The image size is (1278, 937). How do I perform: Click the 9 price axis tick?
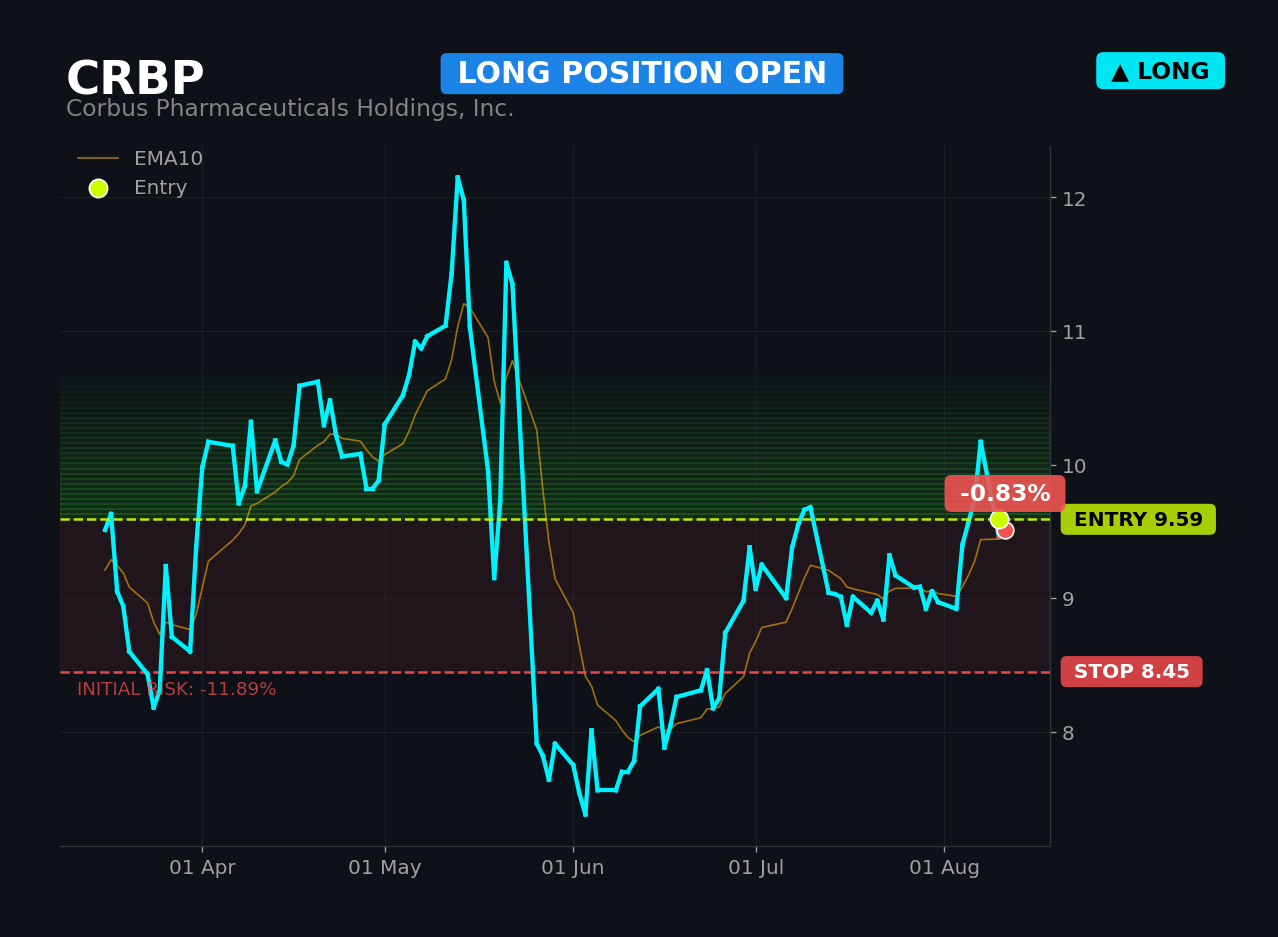[1068, 599]
